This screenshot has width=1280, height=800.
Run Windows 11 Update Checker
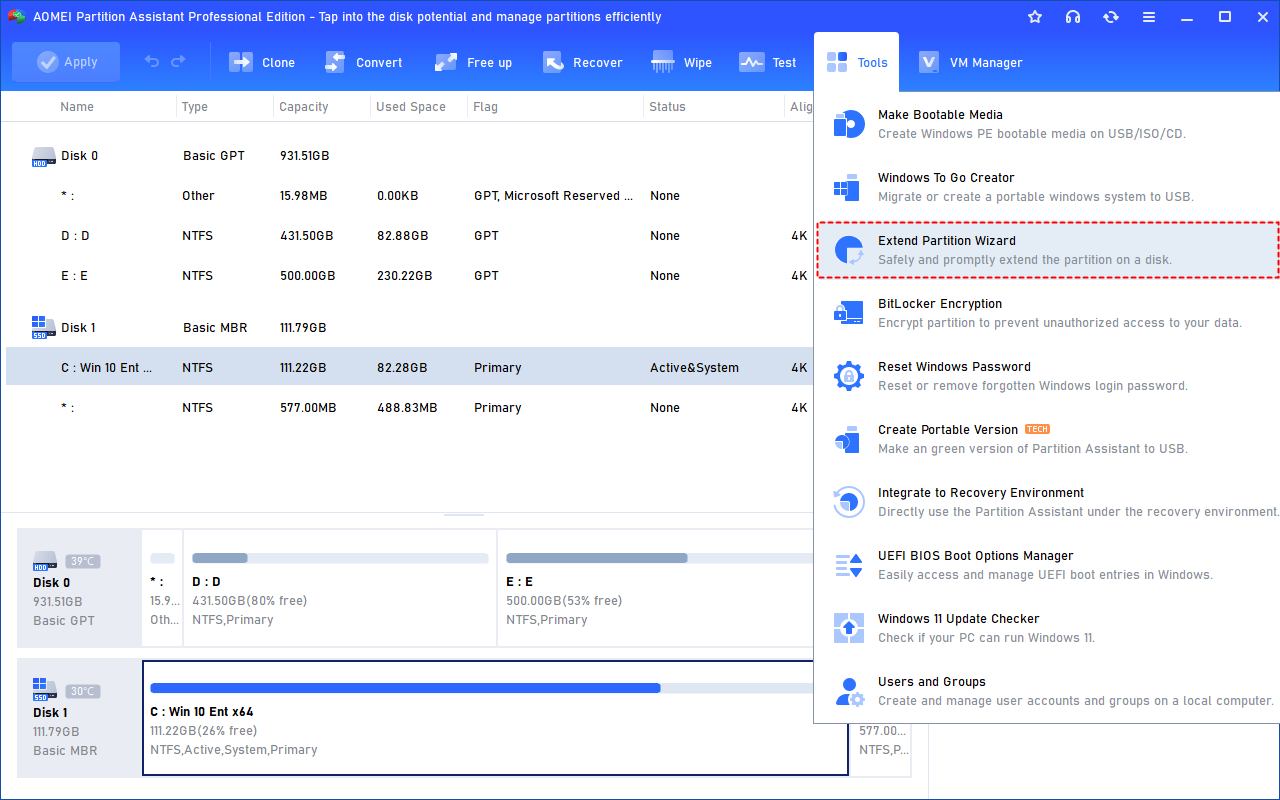pyautogui.click(x=1047, y=628)
